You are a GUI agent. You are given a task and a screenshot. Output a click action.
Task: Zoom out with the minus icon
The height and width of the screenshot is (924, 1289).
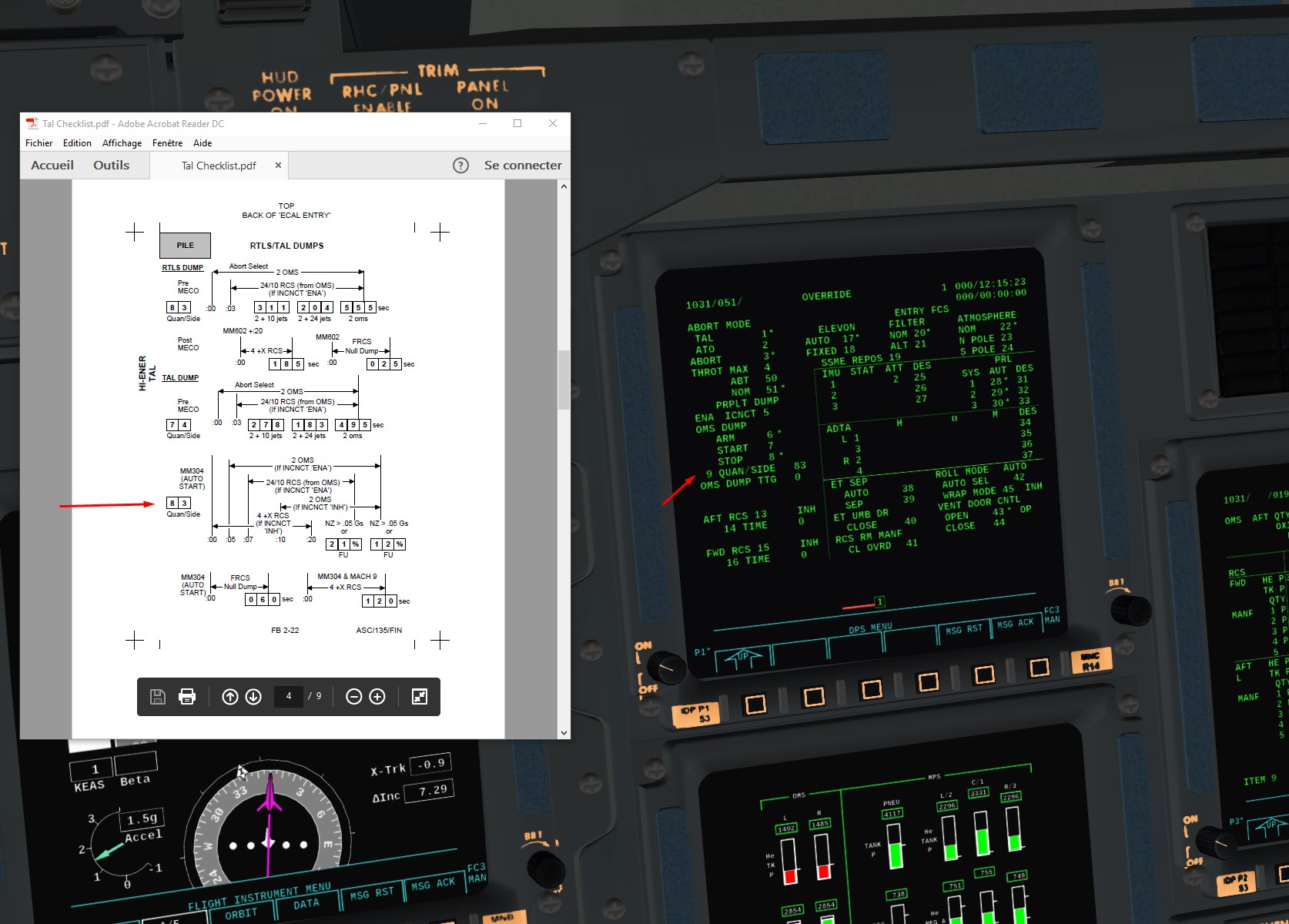click(354, 697)
